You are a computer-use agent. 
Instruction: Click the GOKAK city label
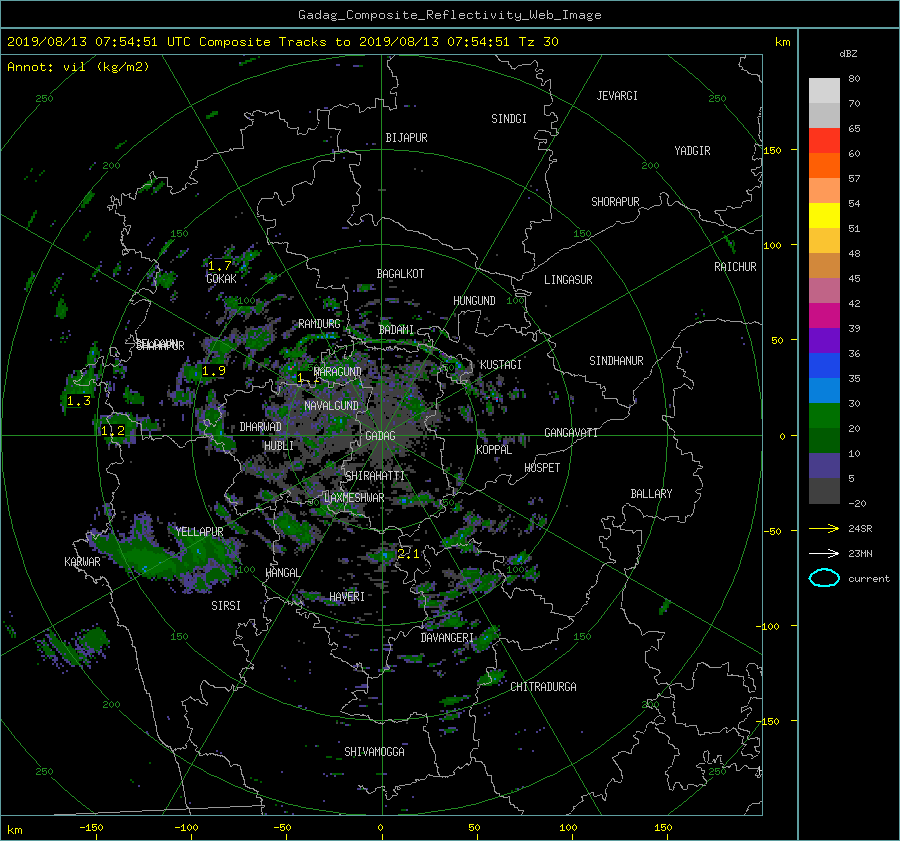point(222,279)
